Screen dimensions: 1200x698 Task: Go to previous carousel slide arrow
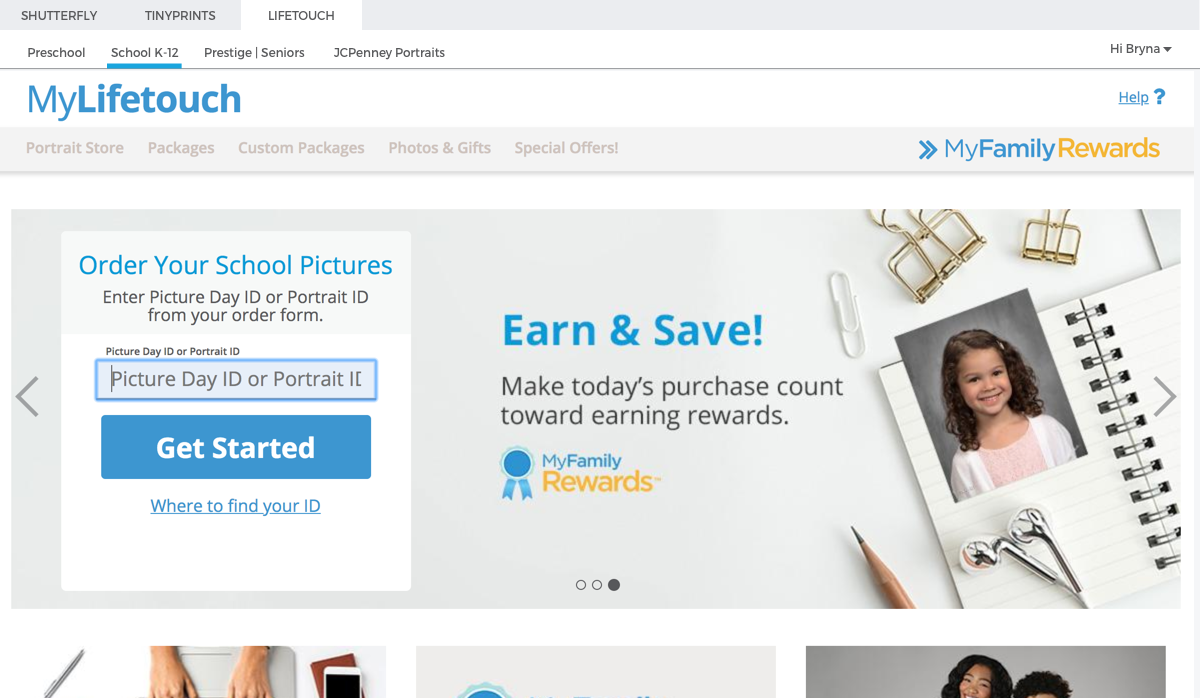27,397
